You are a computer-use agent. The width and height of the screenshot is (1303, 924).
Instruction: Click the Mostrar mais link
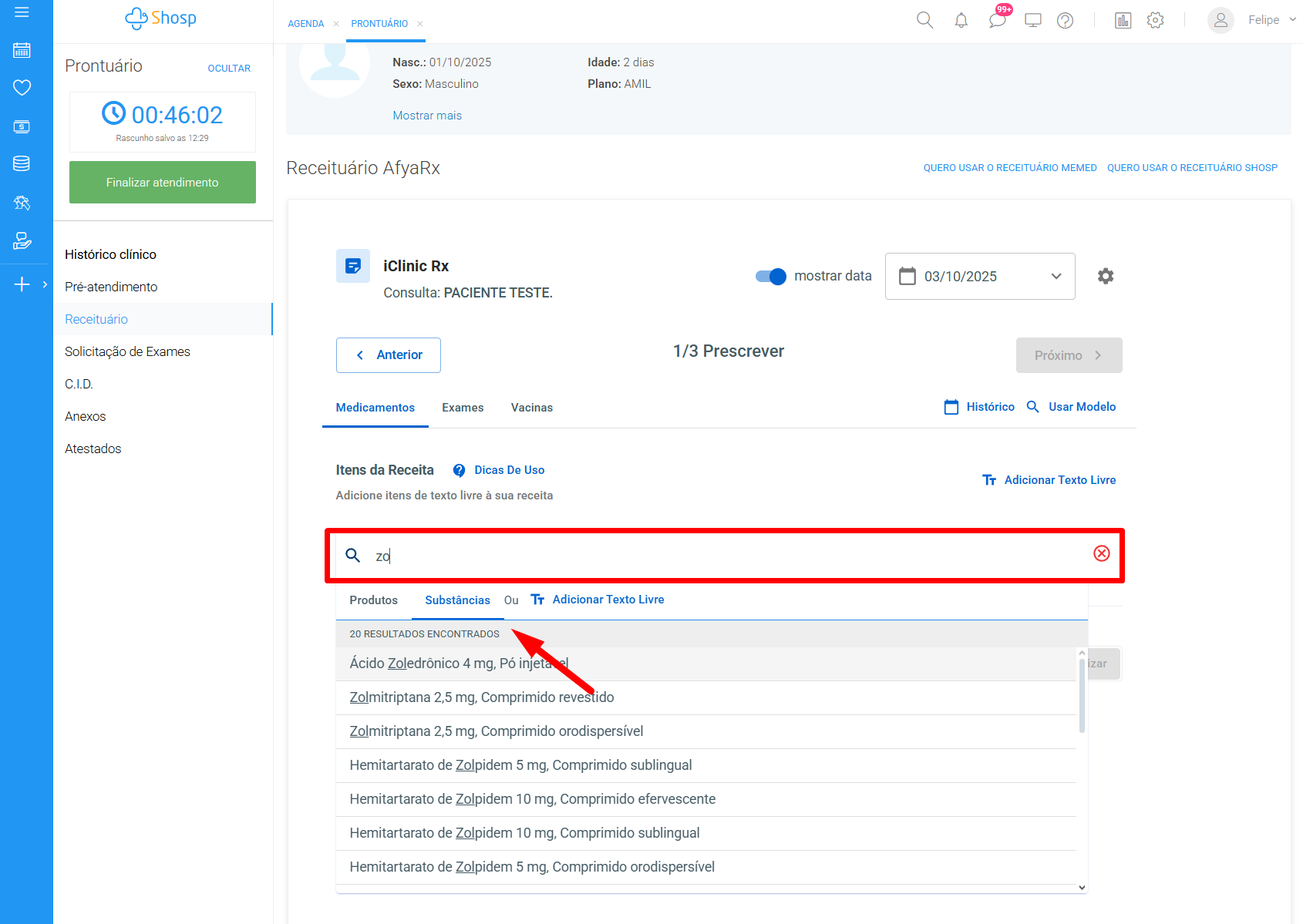pos(427,116)
